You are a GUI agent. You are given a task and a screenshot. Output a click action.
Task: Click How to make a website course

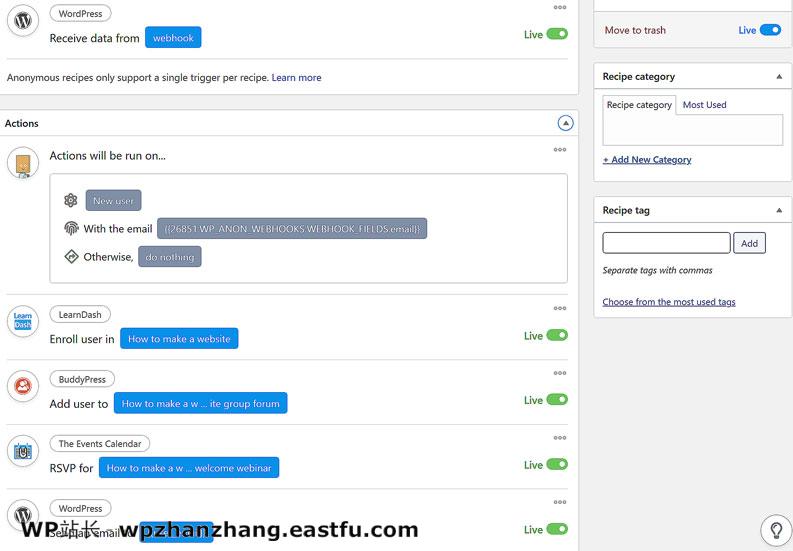(x=179, y=338)
